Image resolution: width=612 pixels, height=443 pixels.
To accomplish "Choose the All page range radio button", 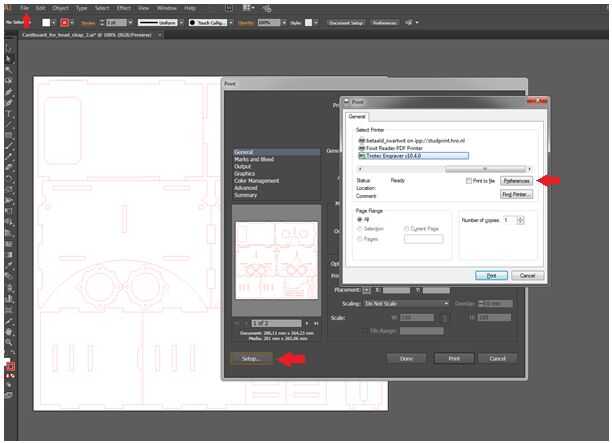I will point(359,220).
